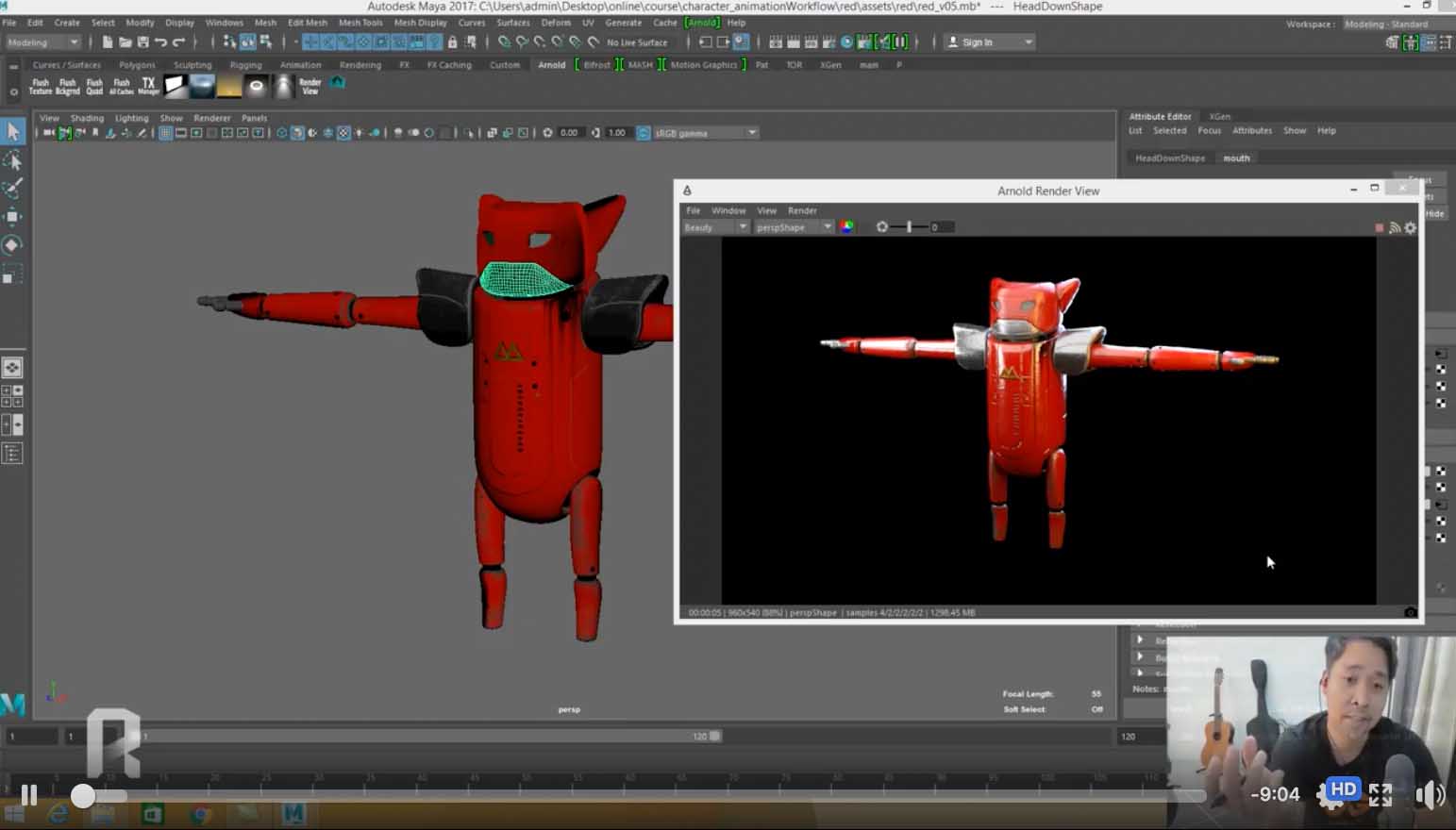Open Arnold Render View from the shelf

point(310,86)
